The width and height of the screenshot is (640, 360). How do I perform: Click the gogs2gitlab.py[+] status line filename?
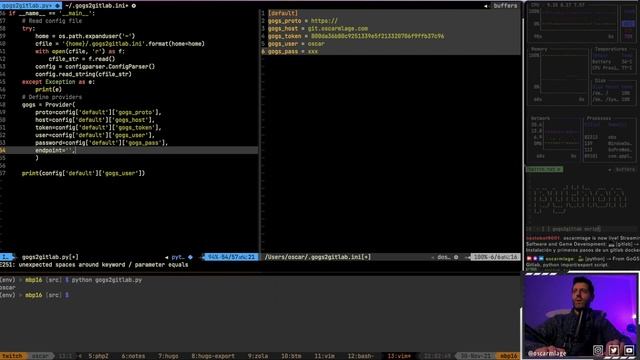50,257
